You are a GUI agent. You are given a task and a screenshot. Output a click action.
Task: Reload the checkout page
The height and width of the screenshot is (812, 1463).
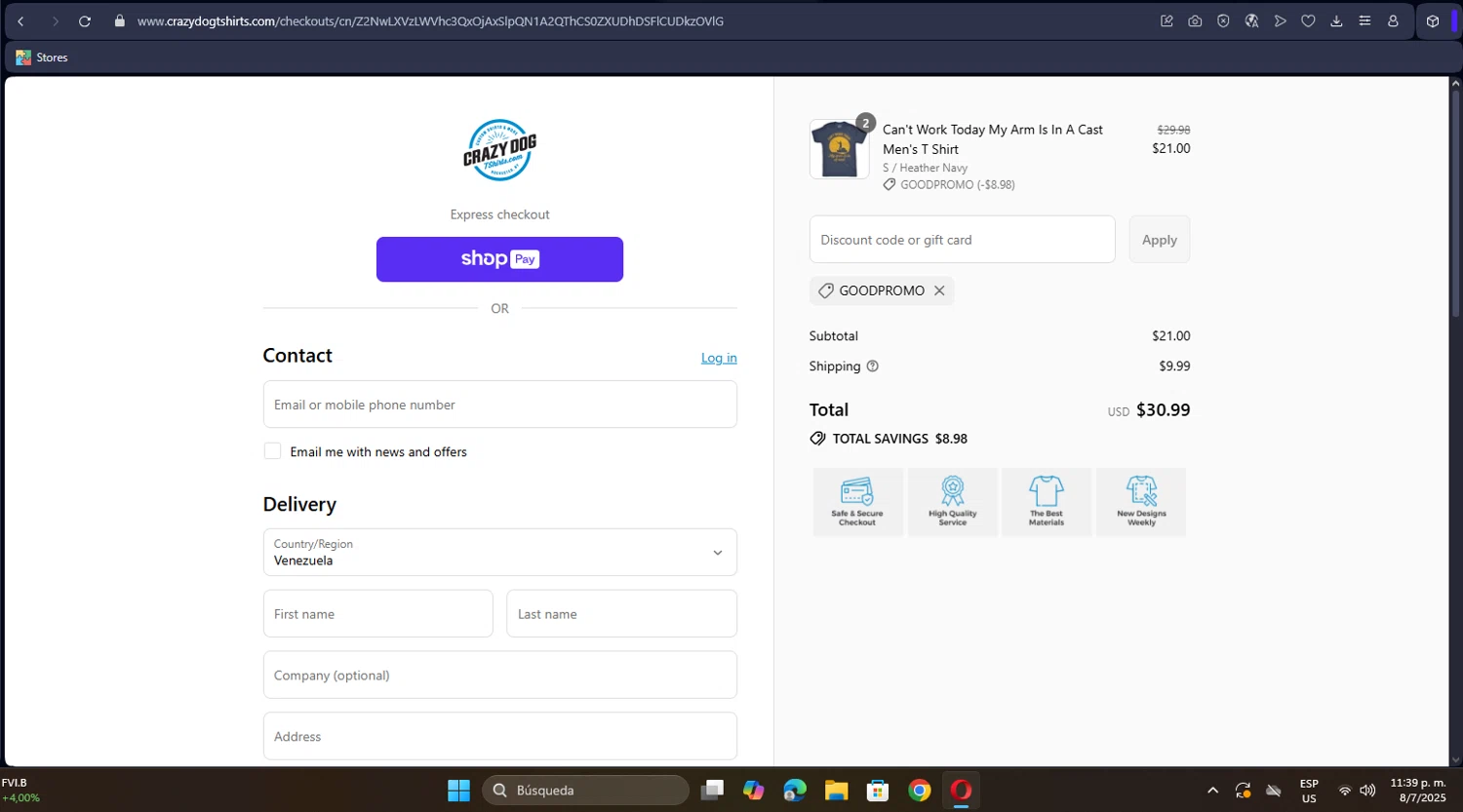tap(85, 21)
